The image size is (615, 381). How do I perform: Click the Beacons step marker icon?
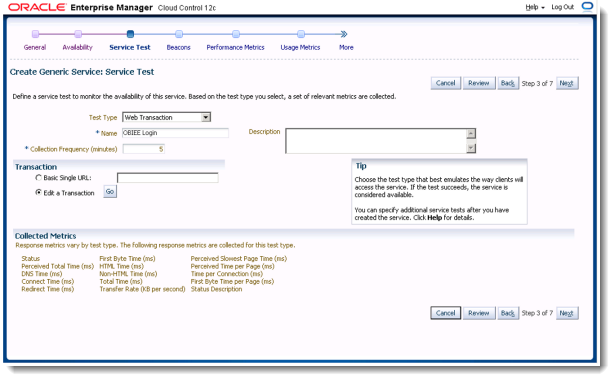pos(179,34)
